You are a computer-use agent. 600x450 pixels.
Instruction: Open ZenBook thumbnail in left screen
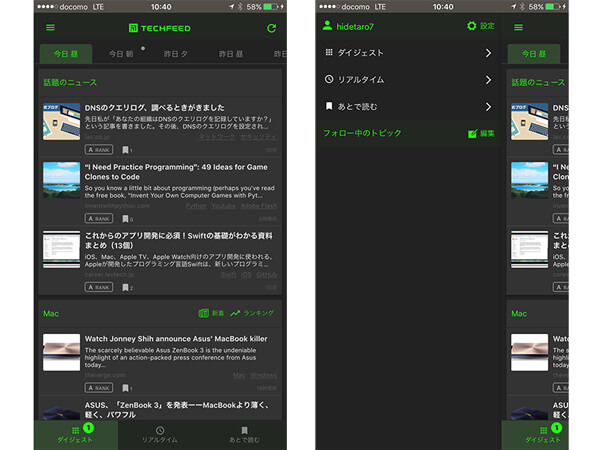tap(62, 352)
